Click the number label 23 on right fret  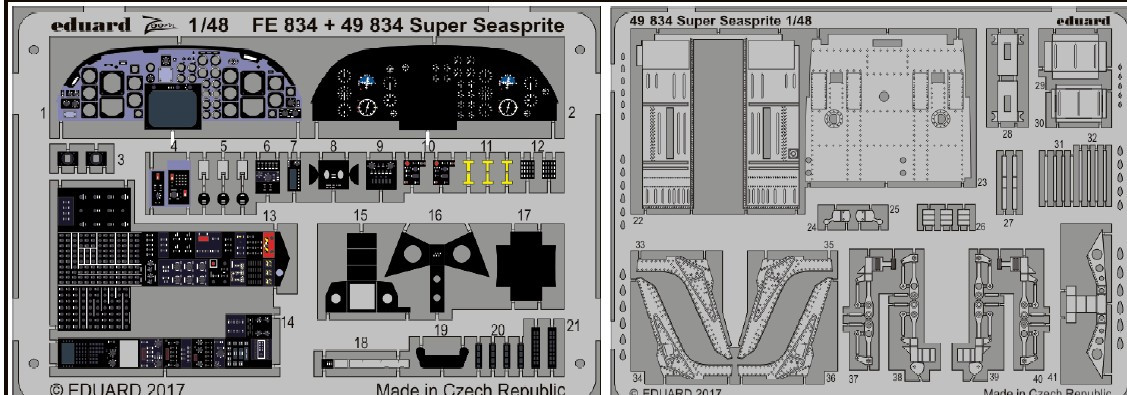click(982, 183)
